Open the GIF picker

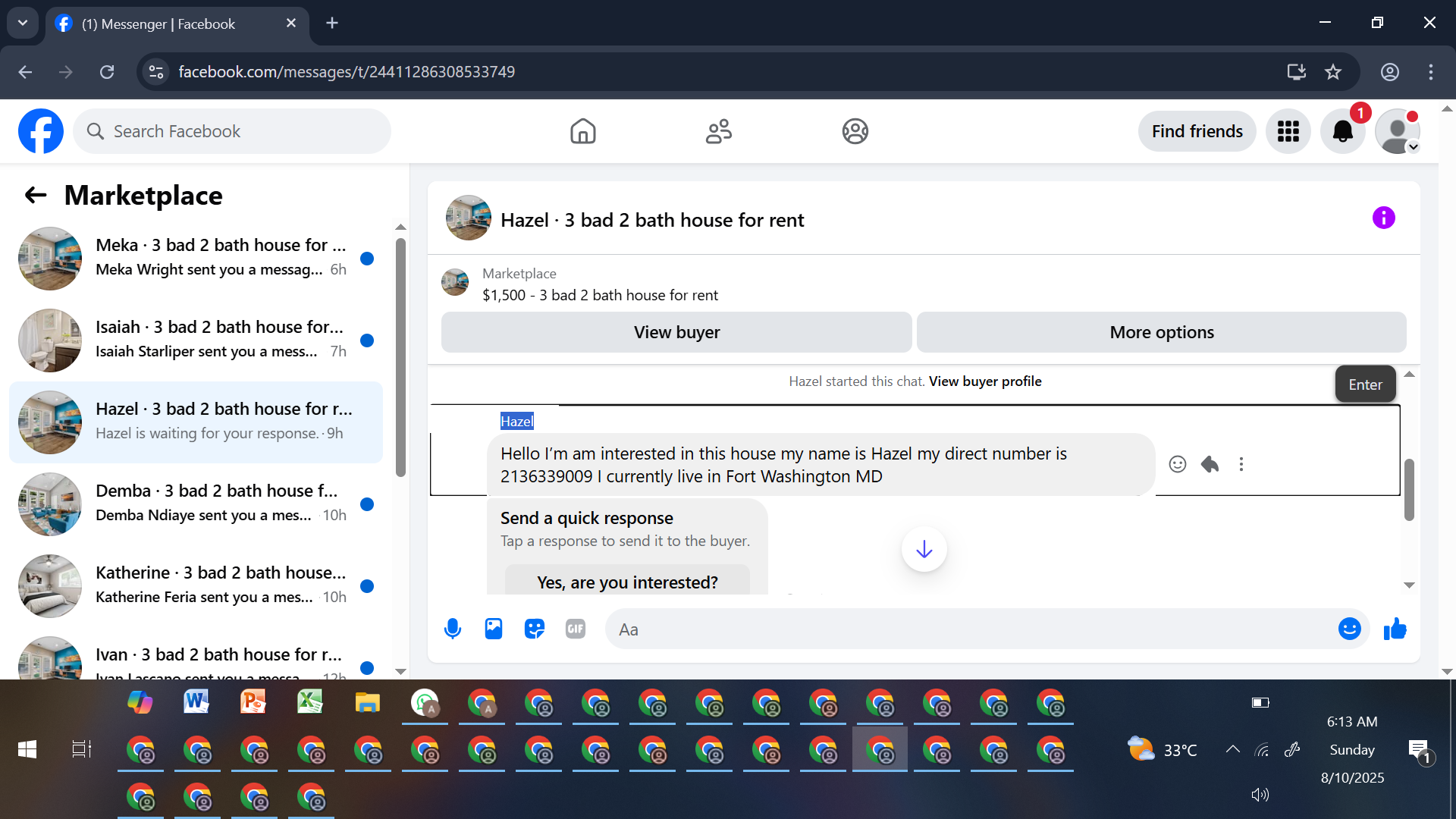576,629
